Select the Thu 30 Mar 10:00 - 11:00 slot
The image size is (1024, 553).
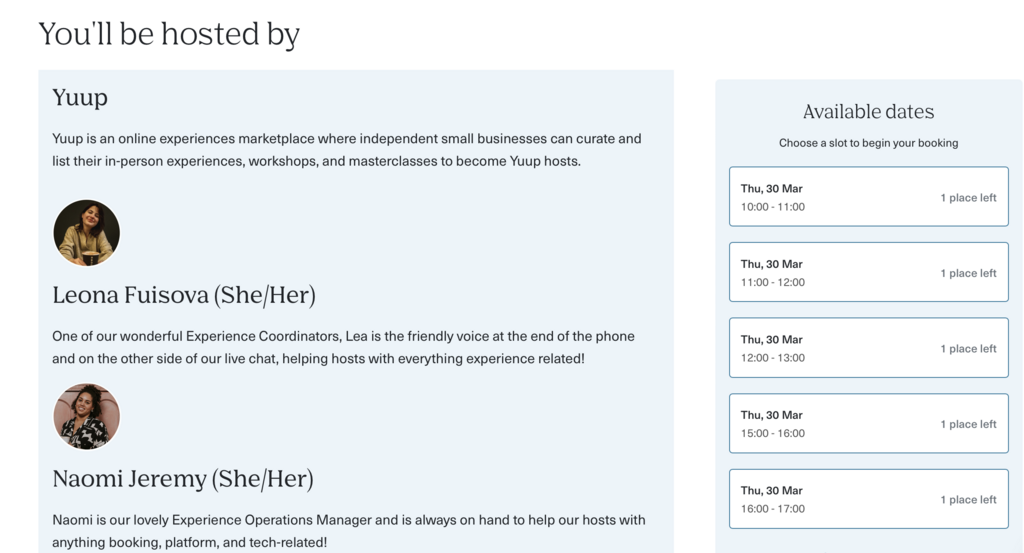pyautogui.click(x=869, y=197)
